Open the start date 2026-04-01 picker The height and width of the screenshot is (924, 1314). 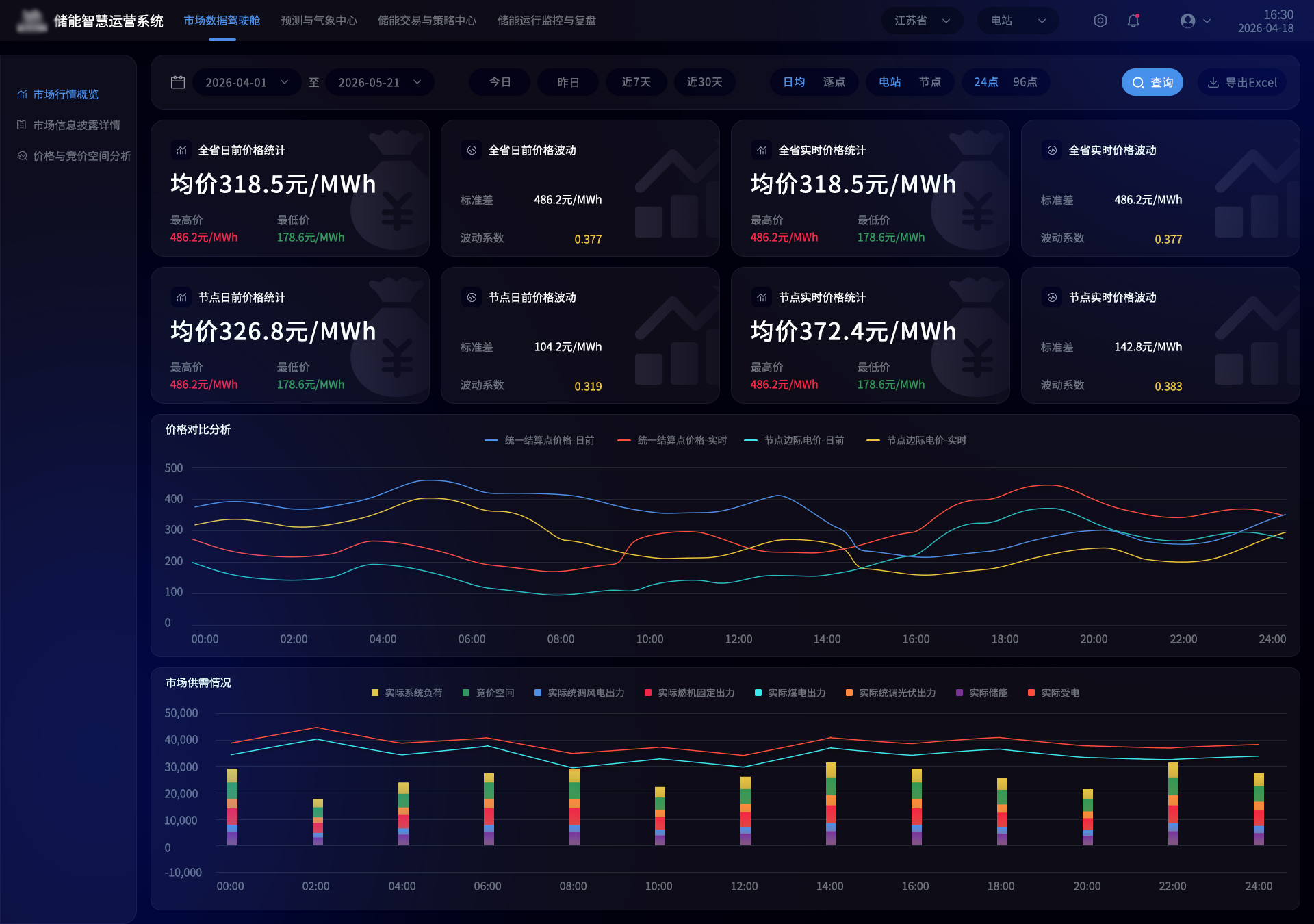tap(247, 82)
